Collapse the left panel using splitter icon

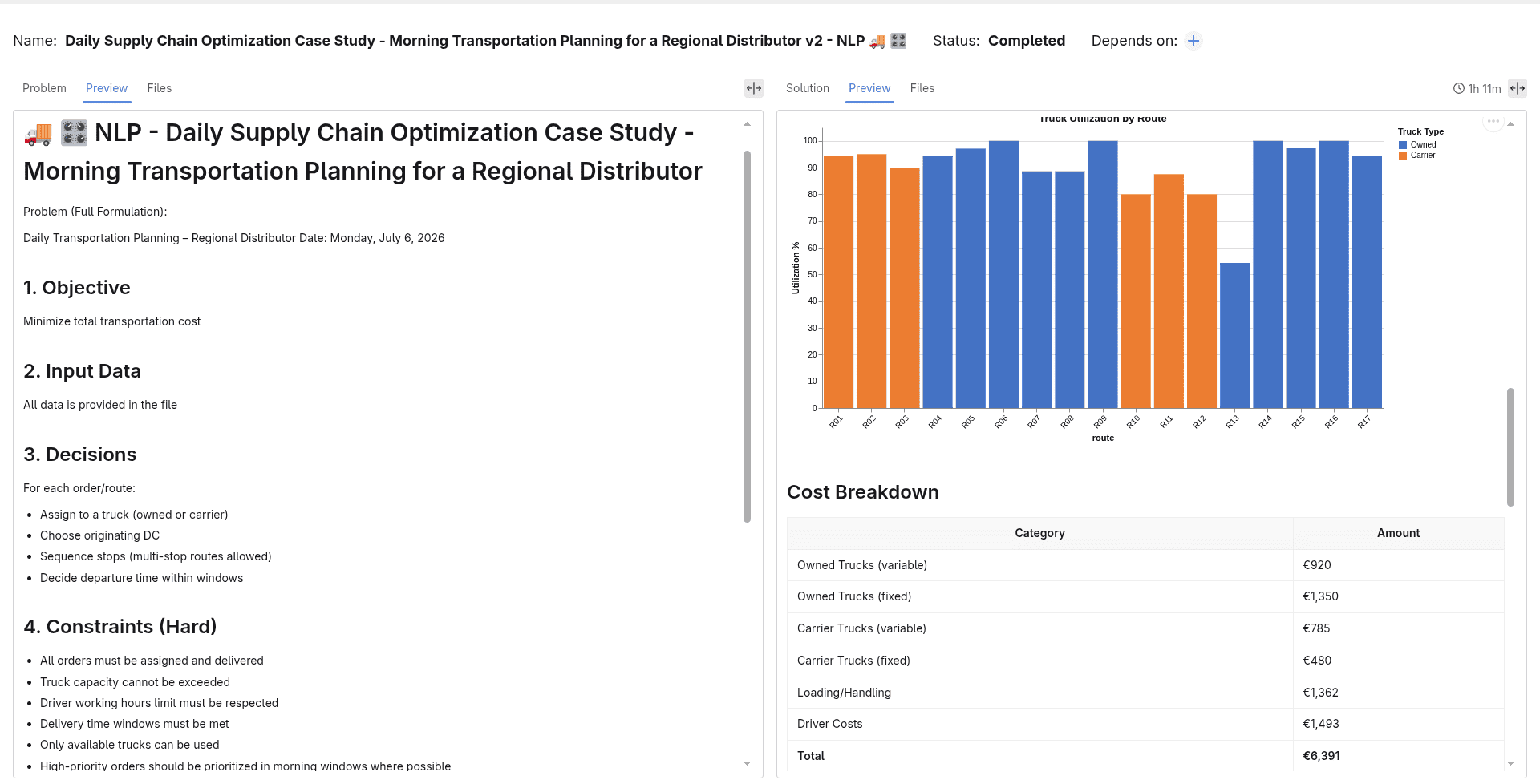pyautogui.click(x=754, y=88)
